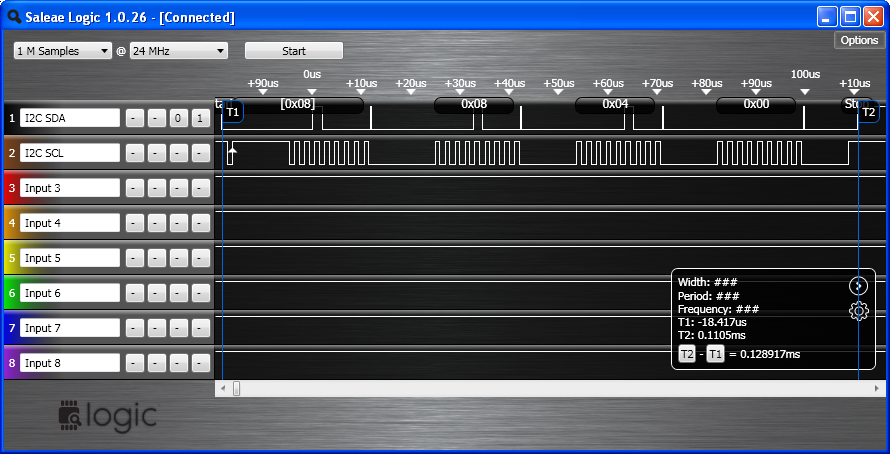
Task: Click the +70us time label
Action: point(657,83)
